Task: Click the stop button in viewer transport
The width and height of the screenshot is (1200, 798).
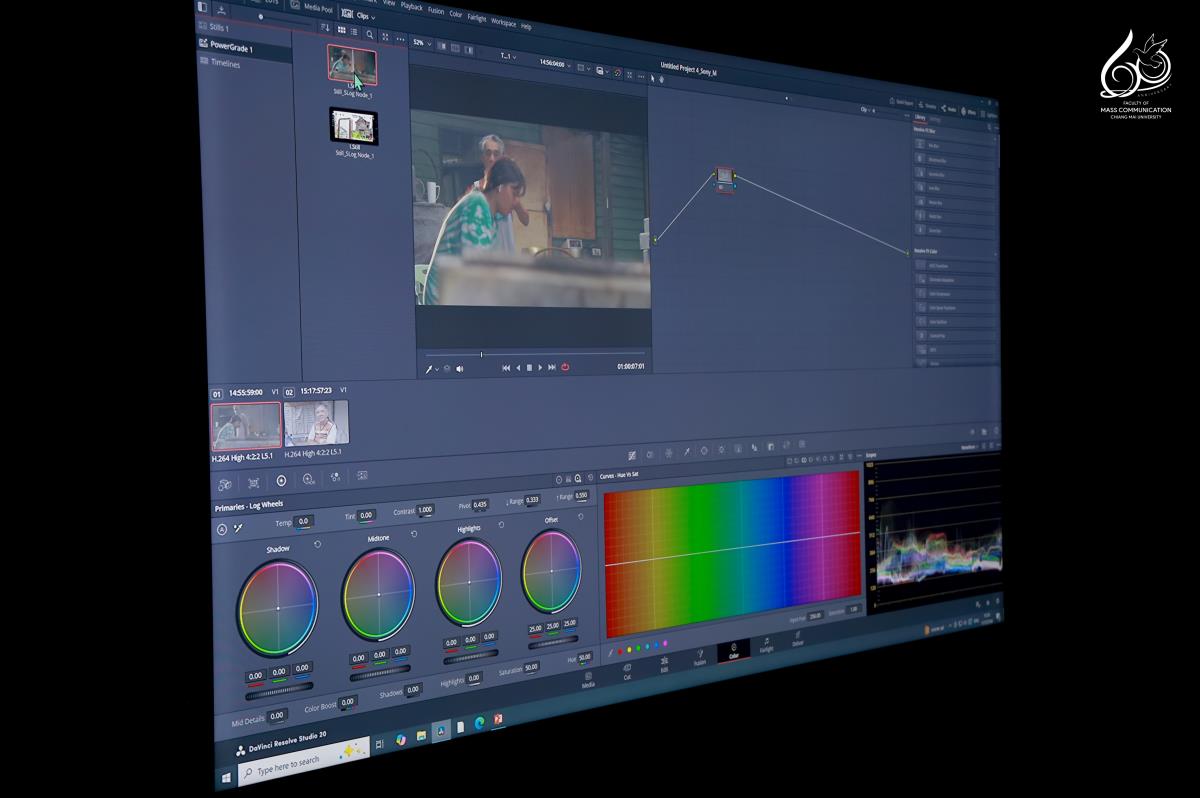Action: click(x=529, y=367)
